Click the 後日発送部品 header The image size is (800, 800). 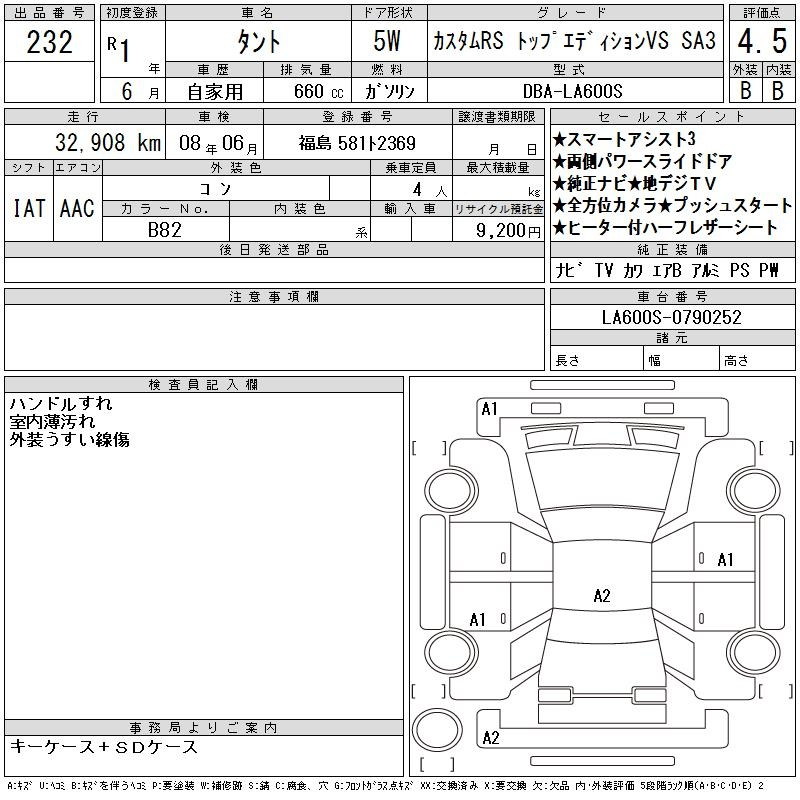click(x=274, y=250)
